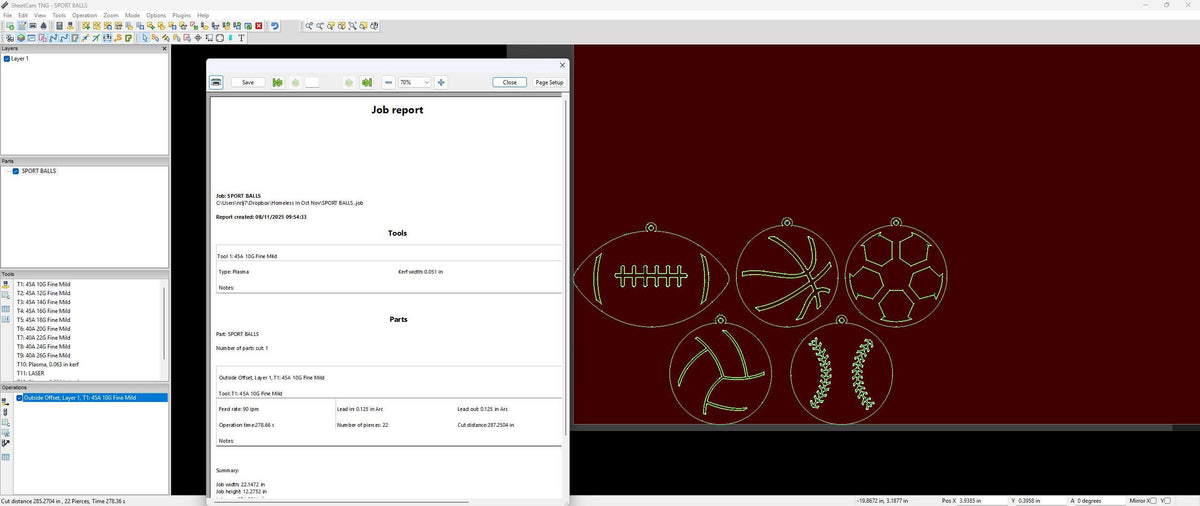This screenshot has width=1200, height=506.
Task: Click the Save button in Job report
Action: point(248,82)
